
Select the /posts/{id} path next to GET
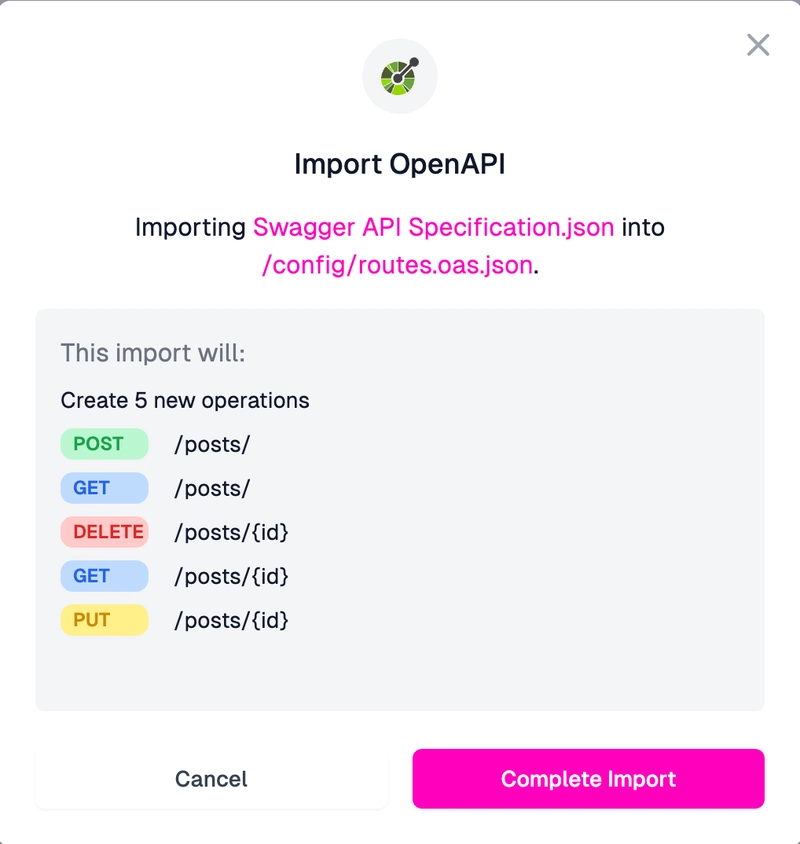[x=231, y=577]
